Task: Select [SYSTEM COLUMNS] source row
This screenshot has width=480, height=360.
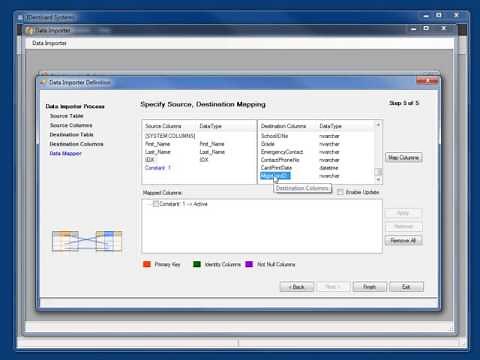Action: [170, 136]
